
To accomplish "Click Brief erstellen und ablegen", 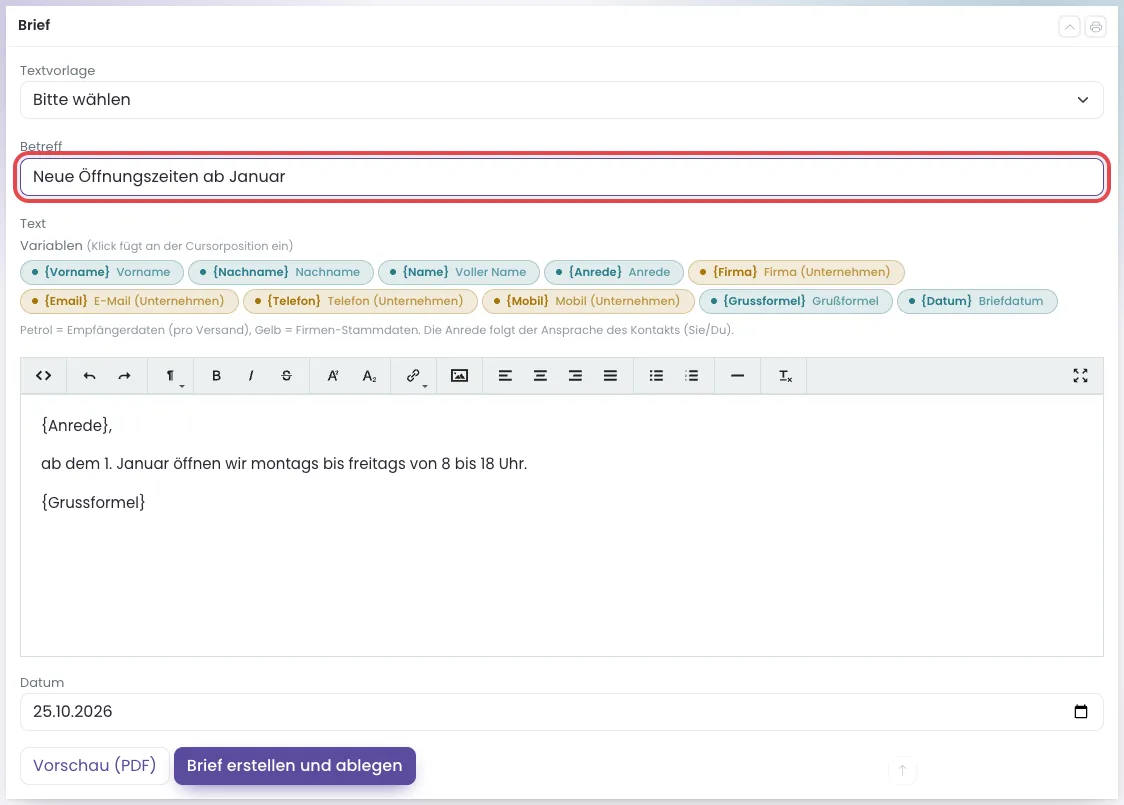I will pos(295,766).
